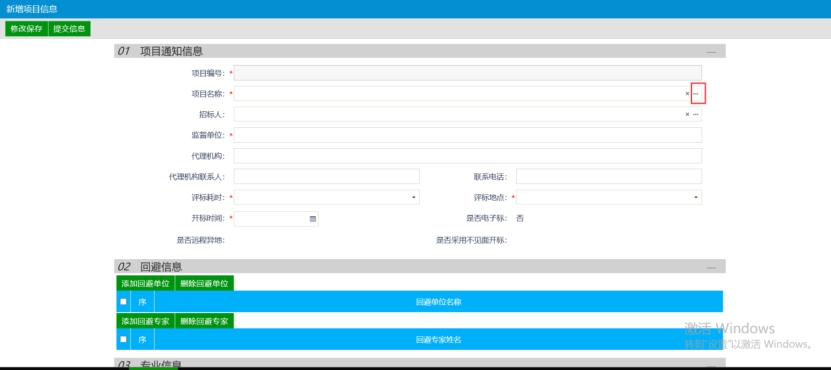Collapse the 01 项目通知信息 section
The image size is (831, 370).
(x=711, y=52)
